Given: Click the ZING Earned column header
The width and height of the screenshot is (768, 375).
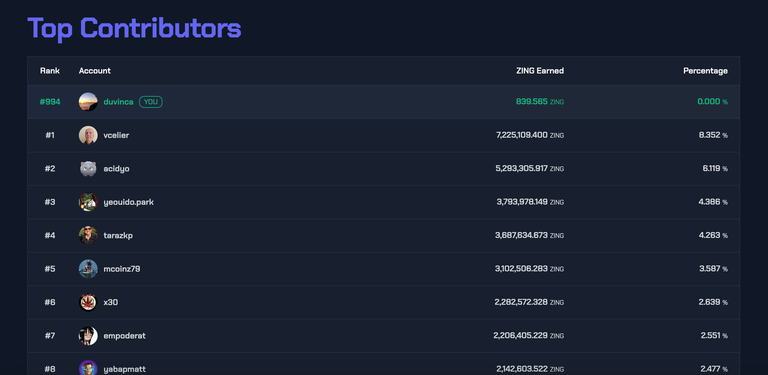Looking at the screenshot, I should [540, 70].
